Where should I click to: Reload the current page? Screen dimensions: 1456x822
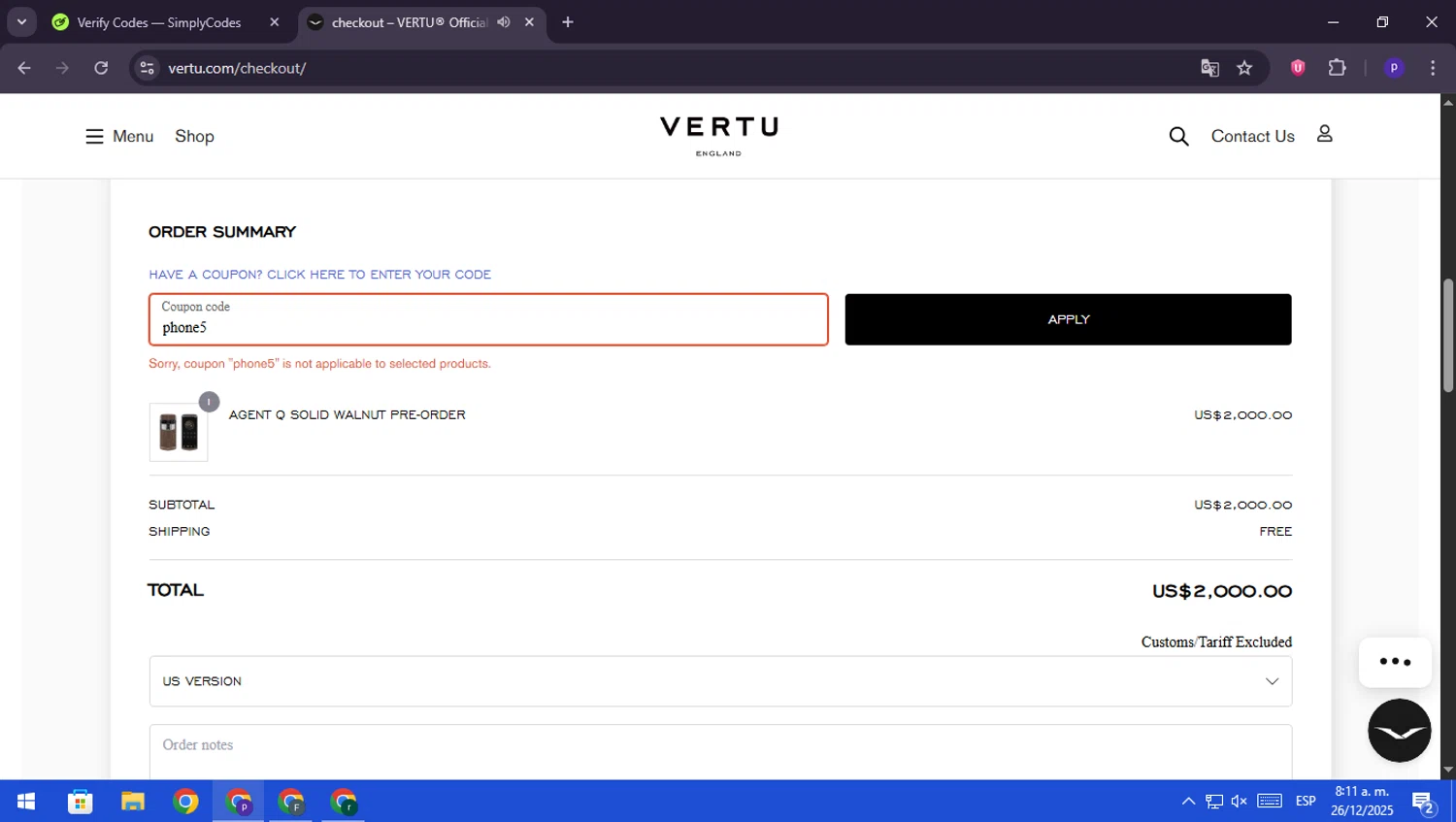click(x=101, y=68)
